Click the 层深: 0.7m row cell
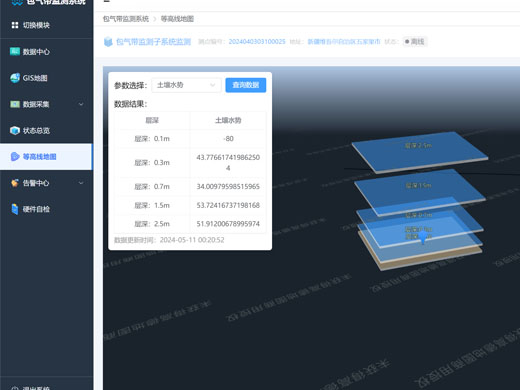Image resolution: width=520 pixels, height=390 pixels. click(152, 187)
